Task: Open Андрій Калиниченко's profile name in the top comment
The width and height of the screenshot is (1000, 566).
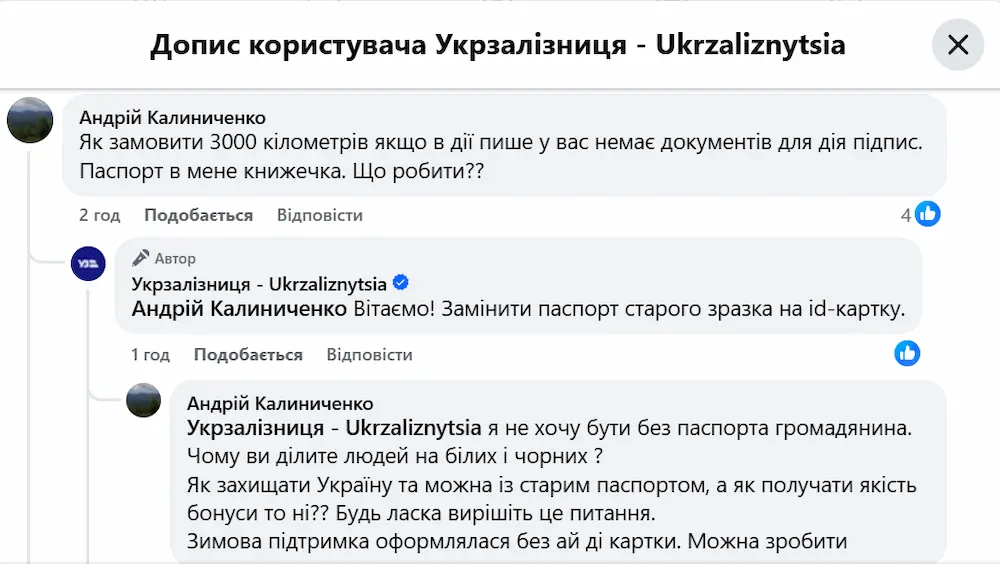Action: (172, 118)
